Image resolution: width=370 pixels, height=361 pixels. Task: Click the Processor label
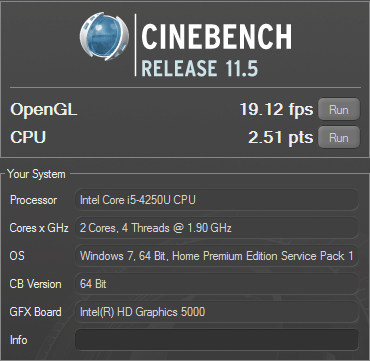[34, 200]
